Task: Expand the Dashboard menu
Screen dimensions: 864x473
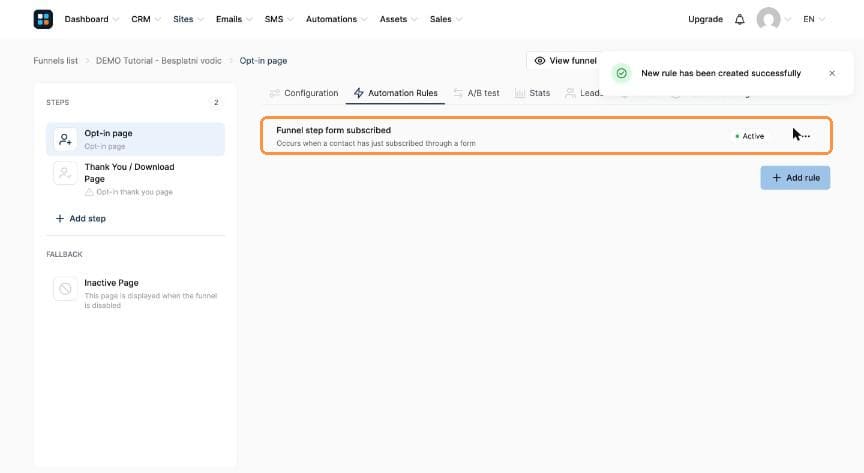Action: point(91,19)
